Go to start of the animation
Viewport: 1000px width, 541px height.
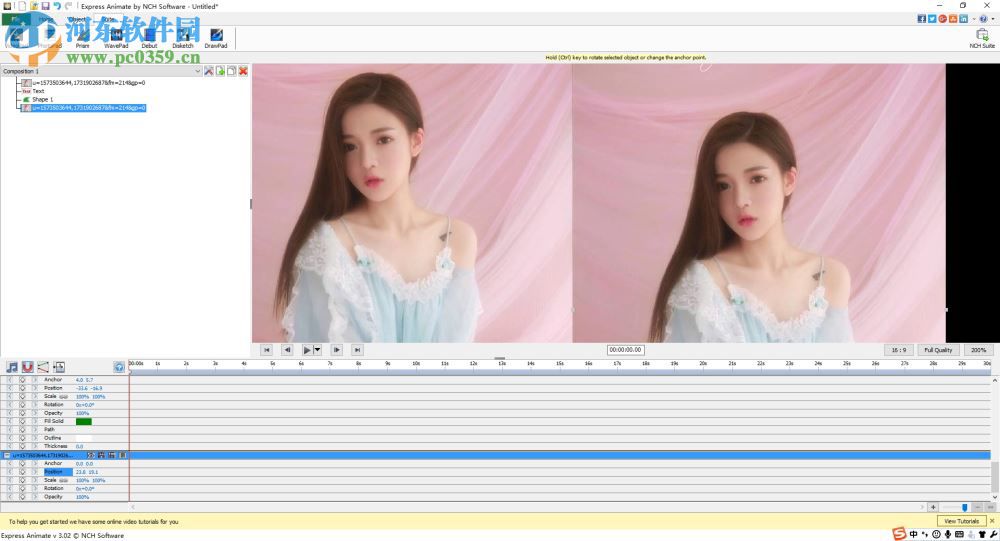267,350
